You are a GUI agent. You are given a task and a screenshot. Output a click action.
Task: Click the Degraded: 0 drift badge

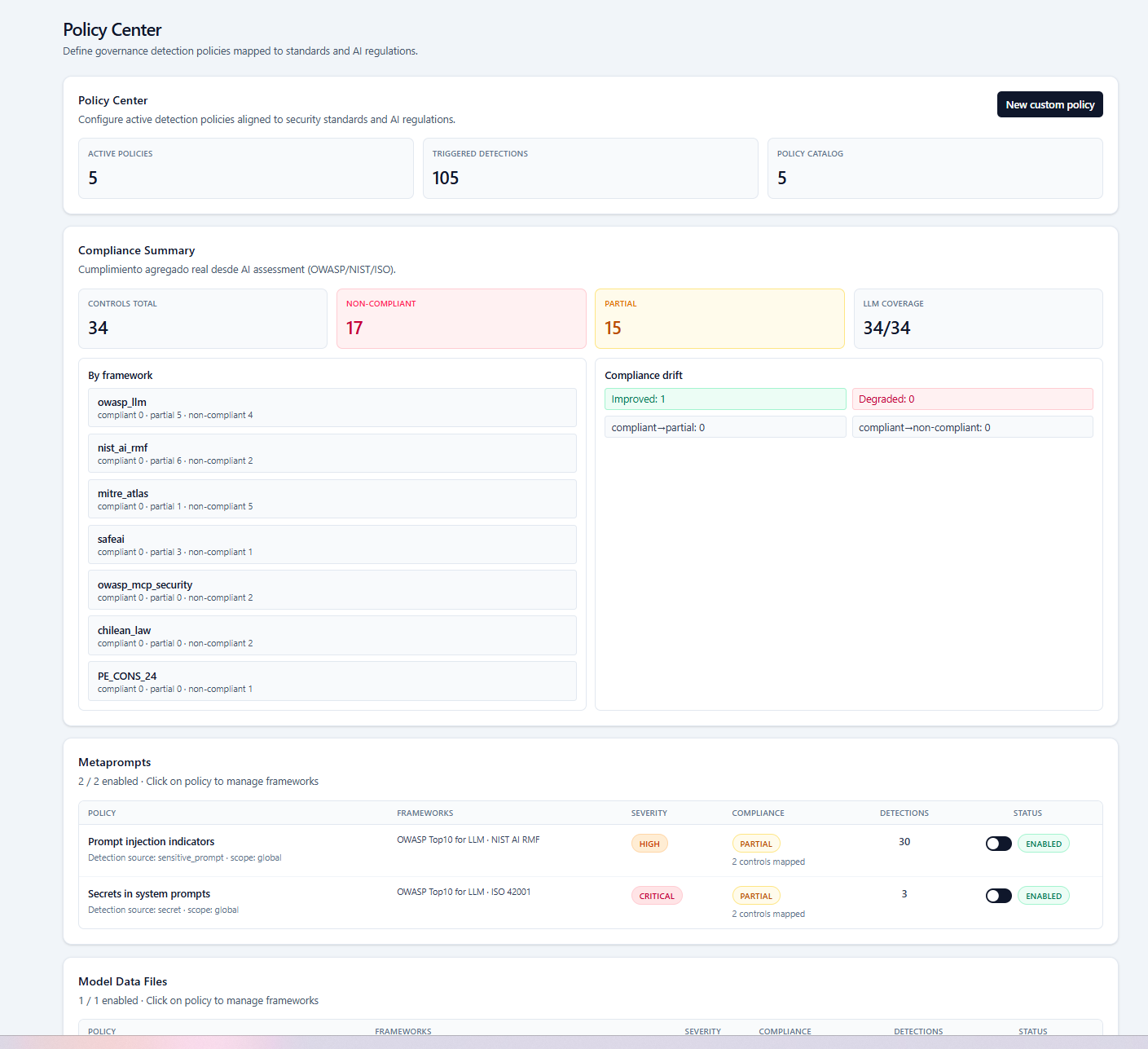point(972,399)
